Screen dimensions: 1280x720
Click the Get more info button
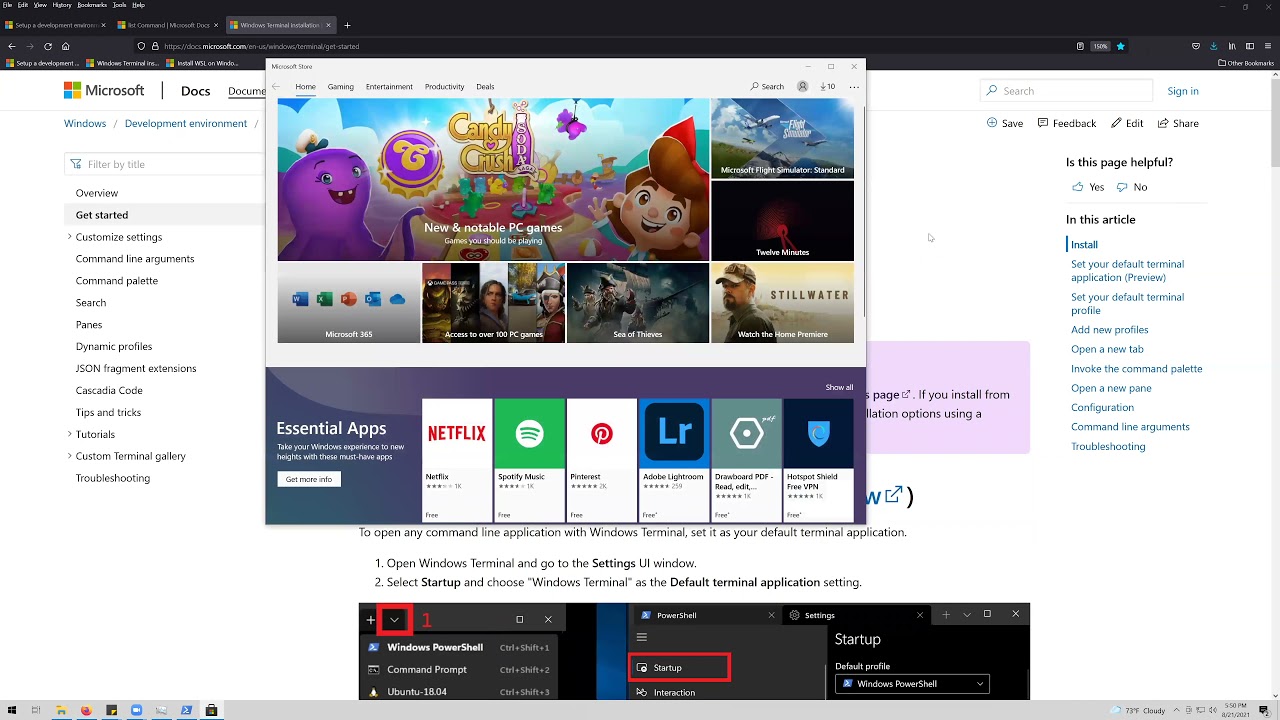[x=309, y=479]
